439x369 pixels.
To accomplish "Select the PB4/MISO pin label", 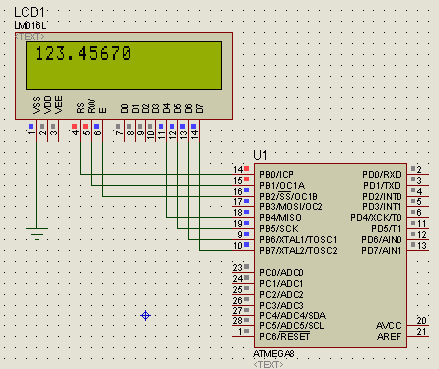I will [280, 218].
